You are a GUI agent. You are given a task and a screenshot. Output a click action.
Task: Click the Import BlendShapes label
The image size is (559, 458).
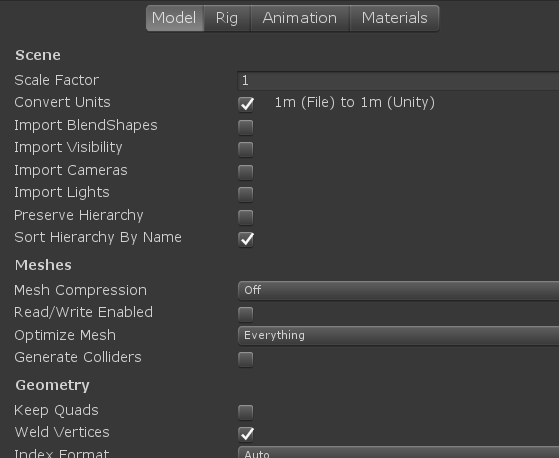point(86,125)
